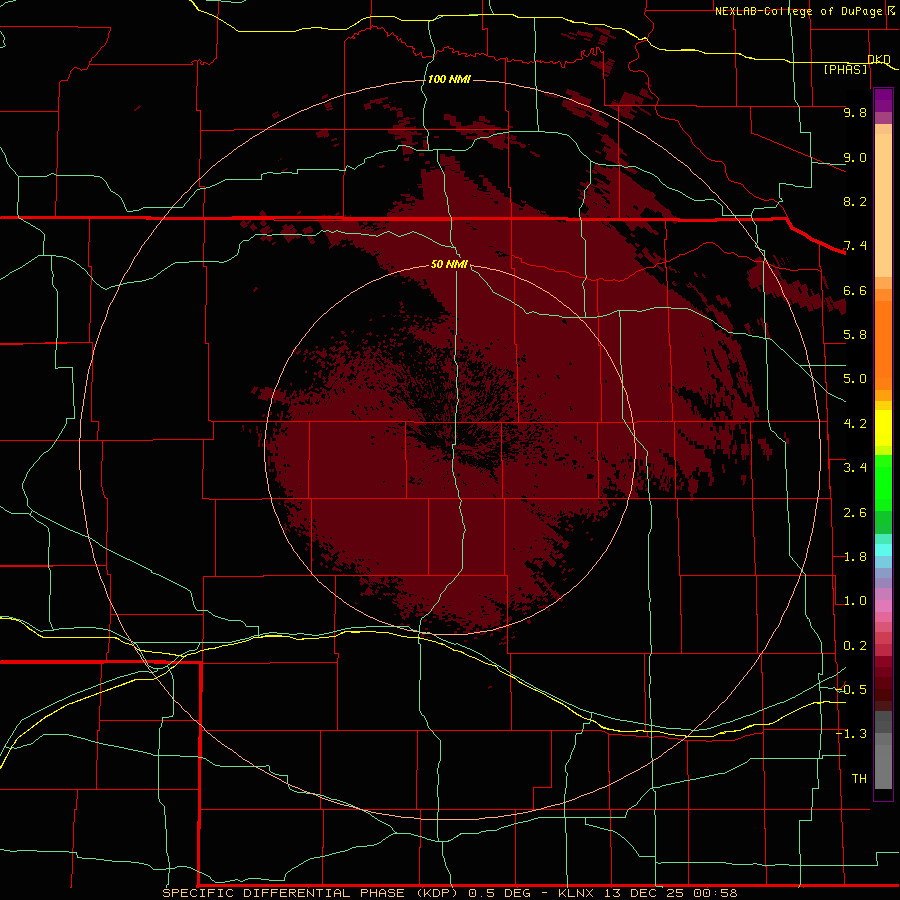This screenshot has height=900, width=900.
Task: Click the 1.0 value on color scale
Action: (x=855, y=601)
